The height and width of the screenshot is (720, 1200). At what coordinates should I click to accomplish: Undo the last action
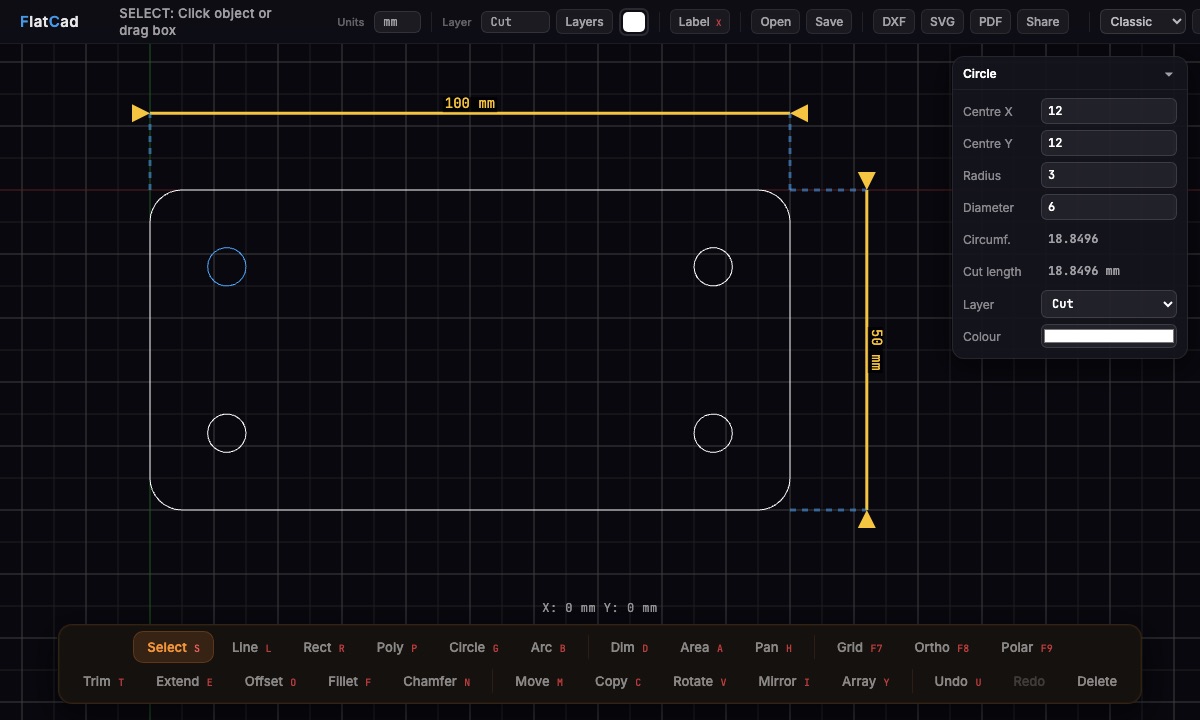[957, 681]
